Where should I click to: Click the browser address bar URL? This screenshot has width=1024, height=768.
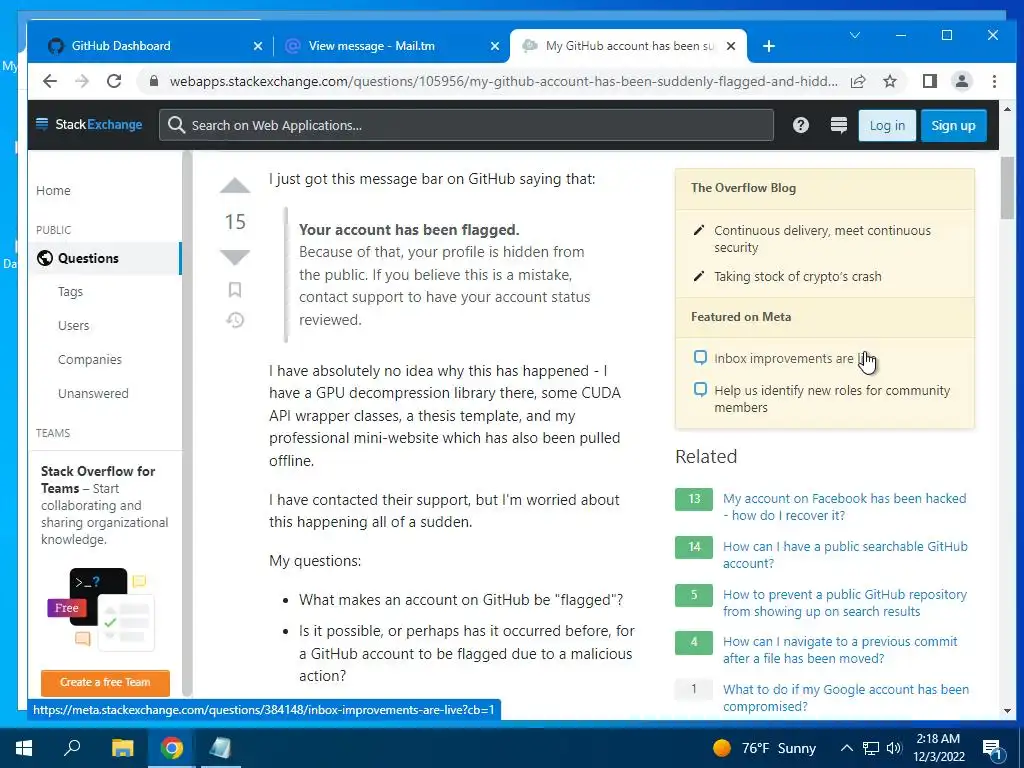point(503,81)
